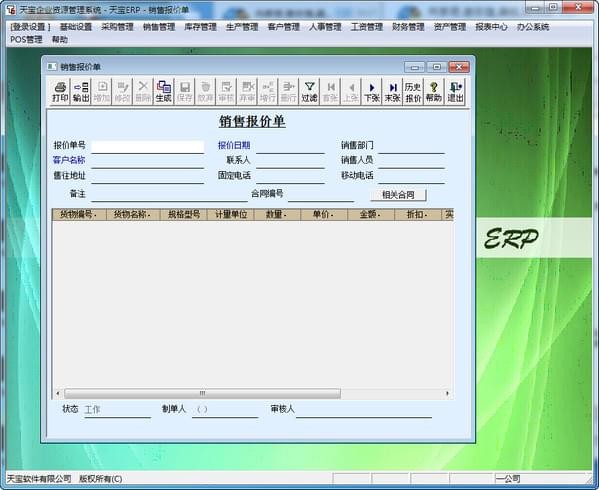Focus the 报价单号 input field
The image size is (599, 490).
pyautogui.click(x=147, y=147)
